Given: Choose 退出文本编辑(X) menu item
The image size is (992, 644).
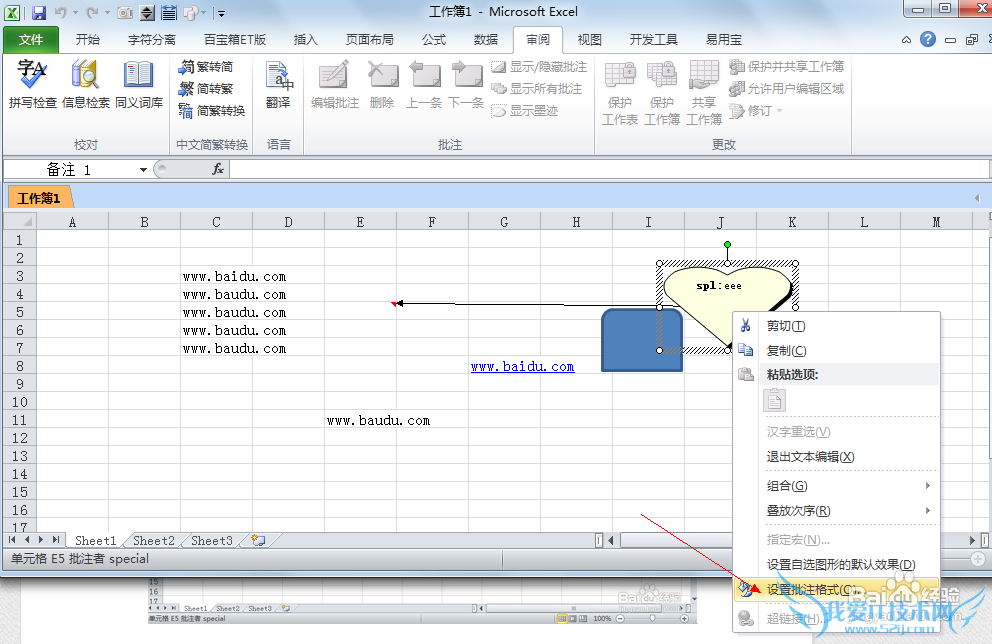Looking at the screenshot, I should [836, 457].
